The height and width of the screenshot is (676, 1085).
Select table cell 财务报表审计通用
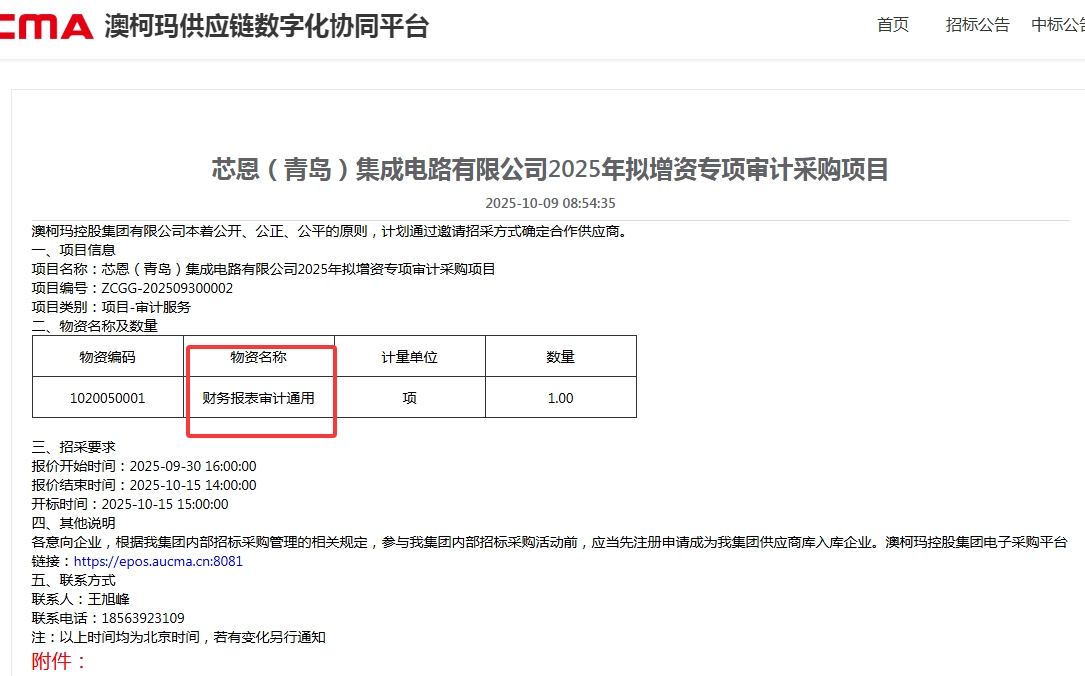pos(258,398)
